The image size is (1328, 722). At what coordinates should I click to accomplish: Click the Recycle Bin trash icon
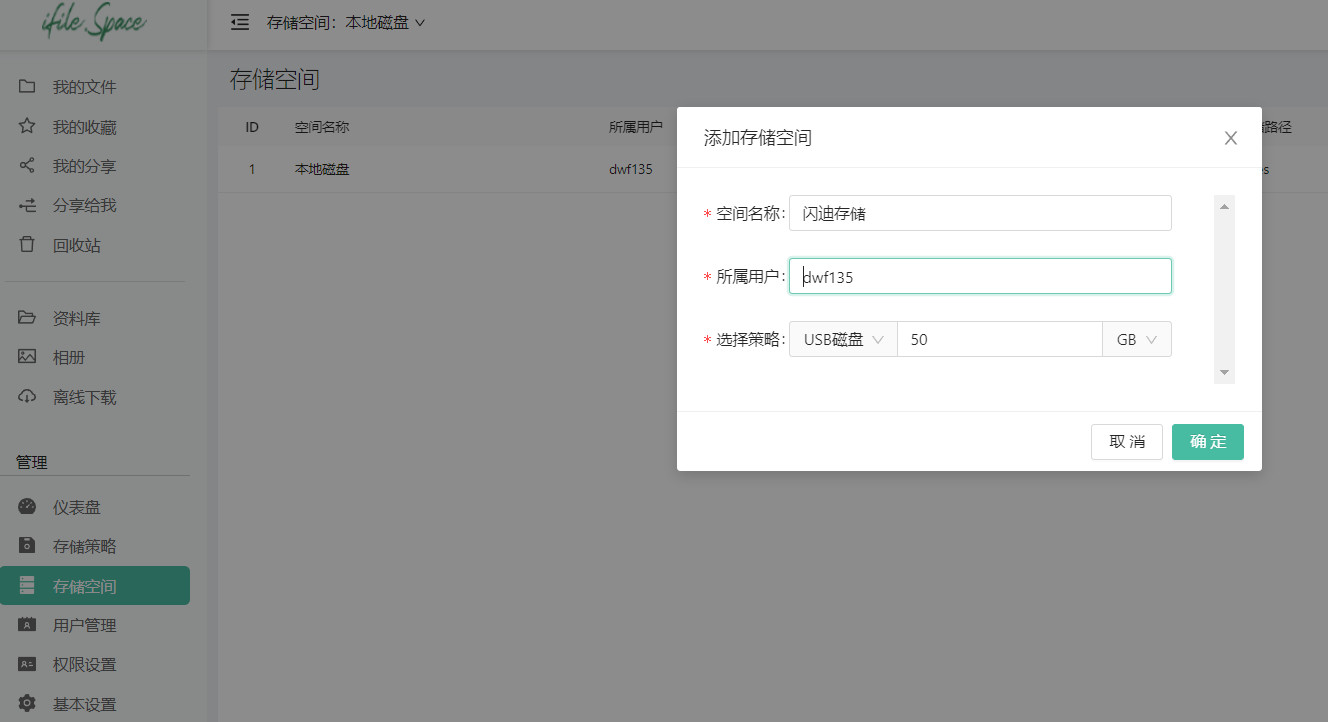(28, 245)
